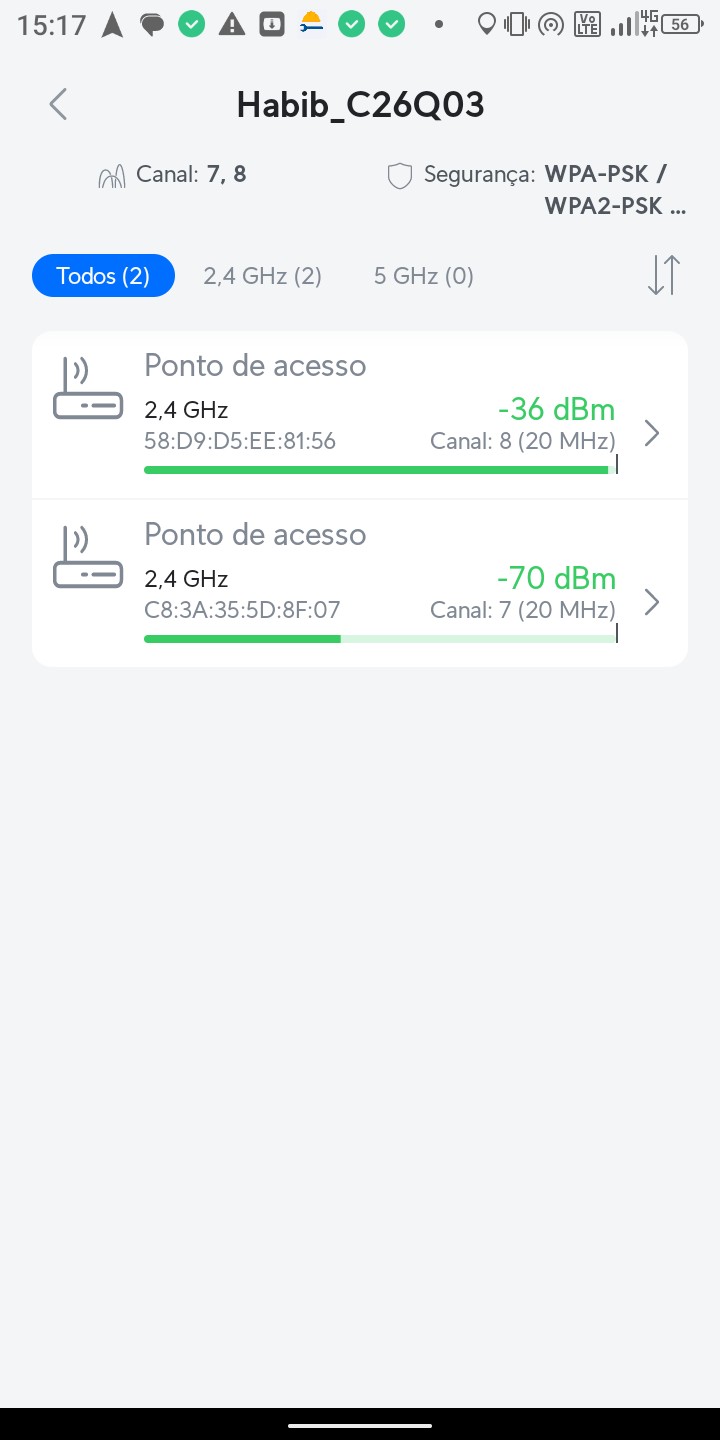Select the Todos (2) filter
720x1440 pixels.
coord(103,276)
